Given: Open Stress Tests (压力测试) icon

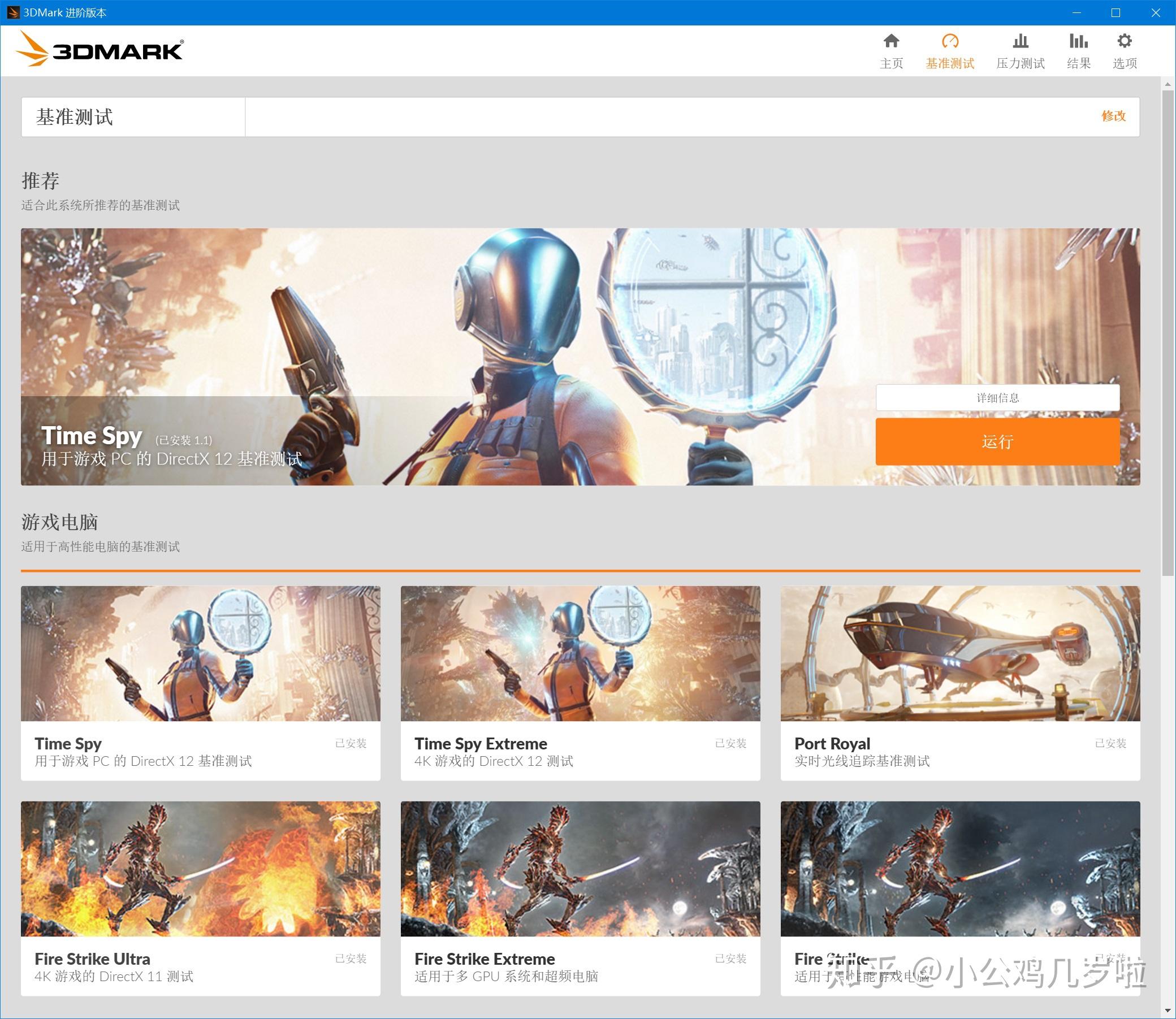Looking at the screenshot, I should (x=1020, y=41).
